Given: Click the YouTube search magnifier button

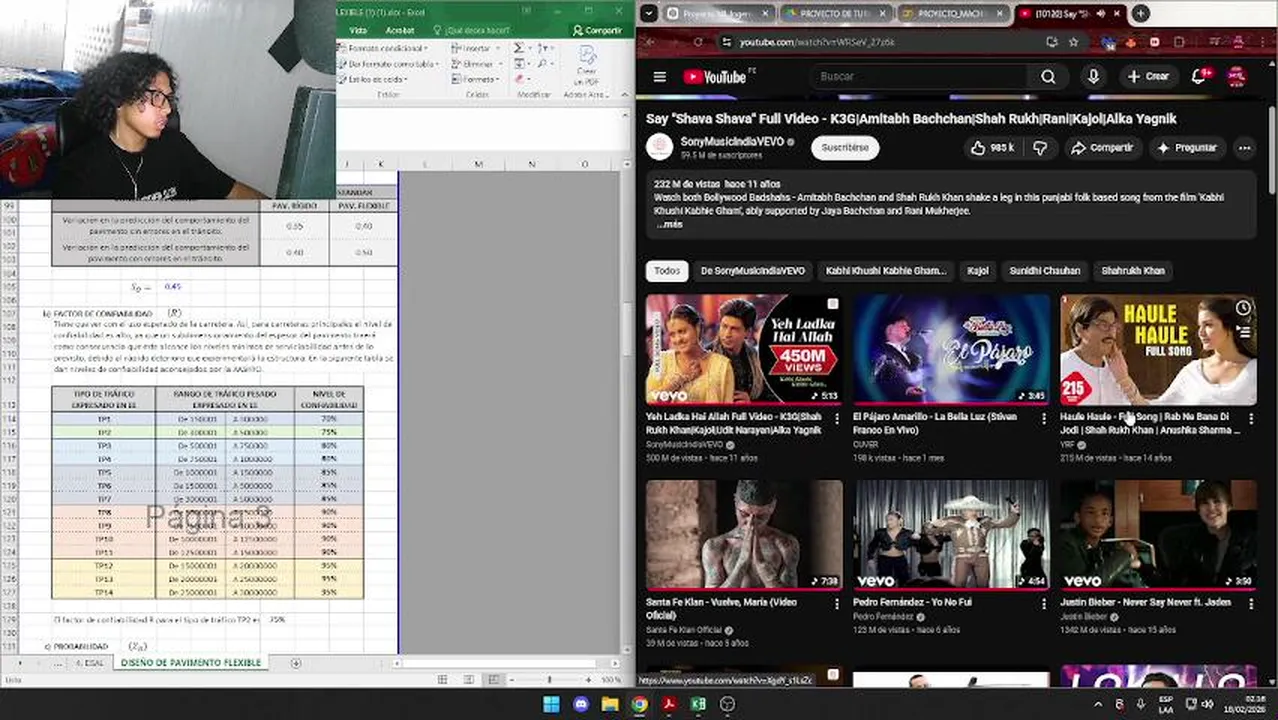Looking at the screenshot, I should (x=1048, y=77).
